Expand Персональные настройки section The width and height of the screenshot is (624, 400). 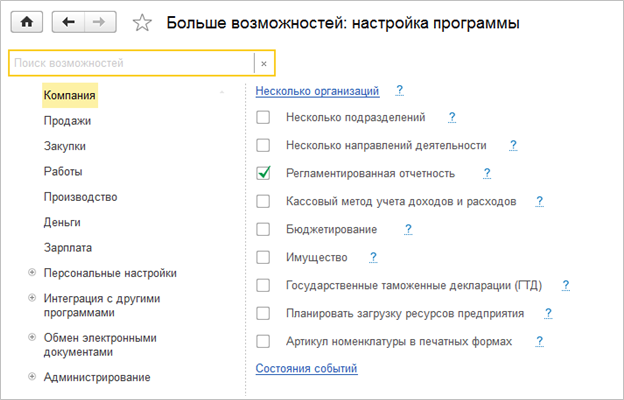point(33,272)
